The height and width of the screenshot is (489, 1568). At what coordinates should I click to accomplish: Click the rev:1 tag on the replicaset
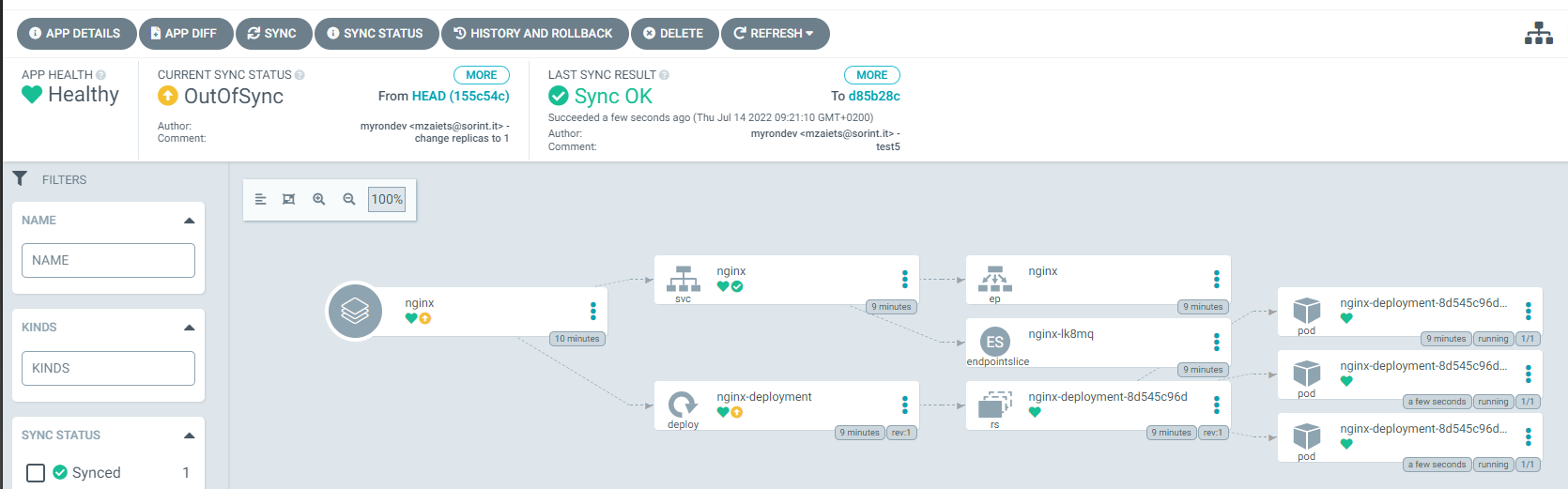pos(1213,433)
